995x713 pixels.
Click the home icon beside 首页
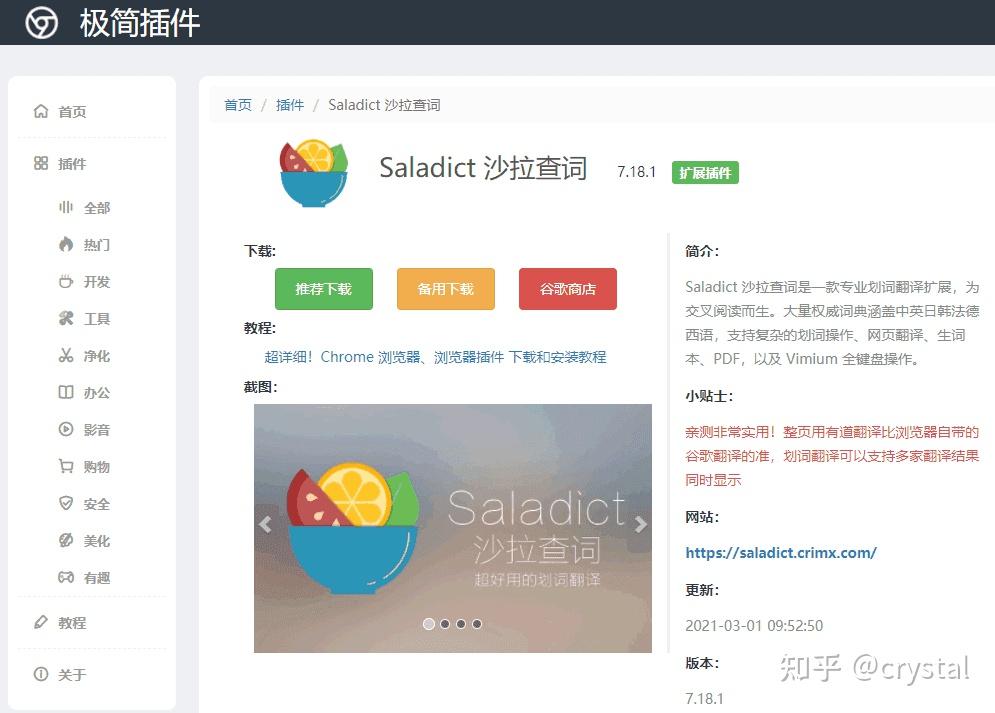click(x=41, y=111)
